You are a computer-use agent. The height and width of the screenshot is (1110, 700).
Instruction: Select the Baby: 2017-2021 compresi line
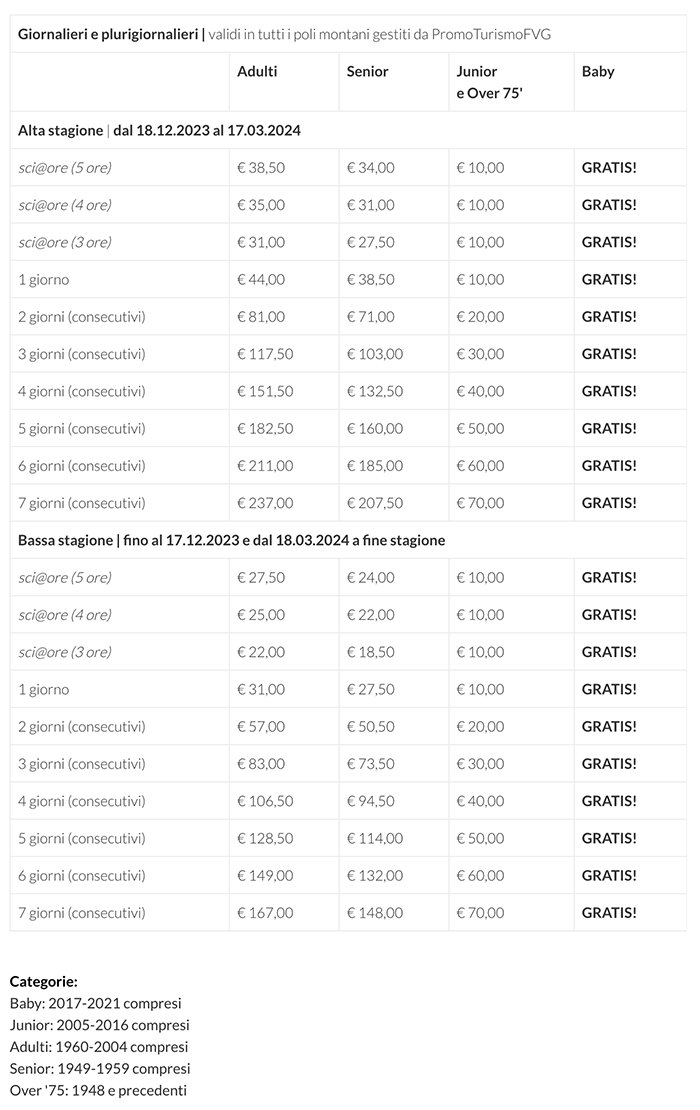[x=96, y=1003]
